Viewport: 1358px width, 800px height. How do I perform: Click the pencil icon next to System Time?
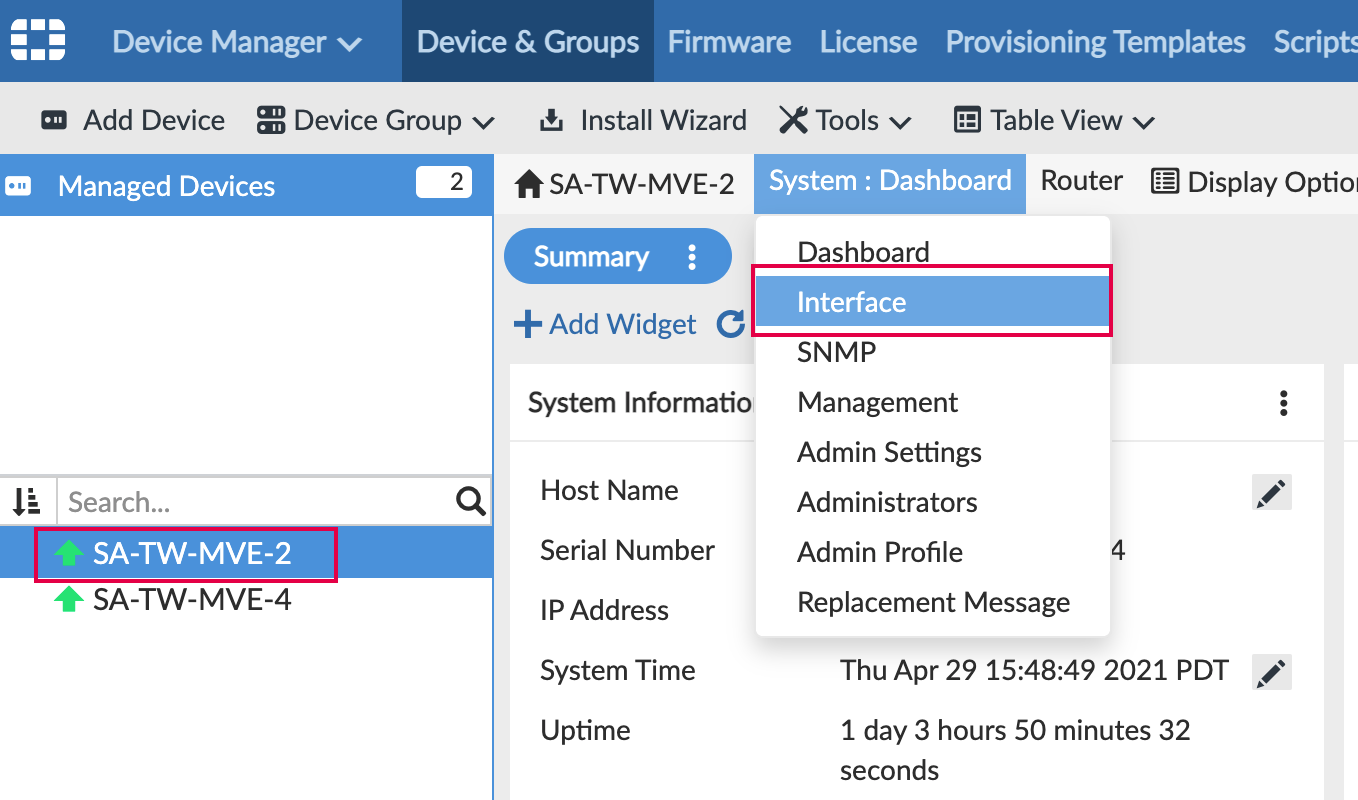coord(1271,671)
